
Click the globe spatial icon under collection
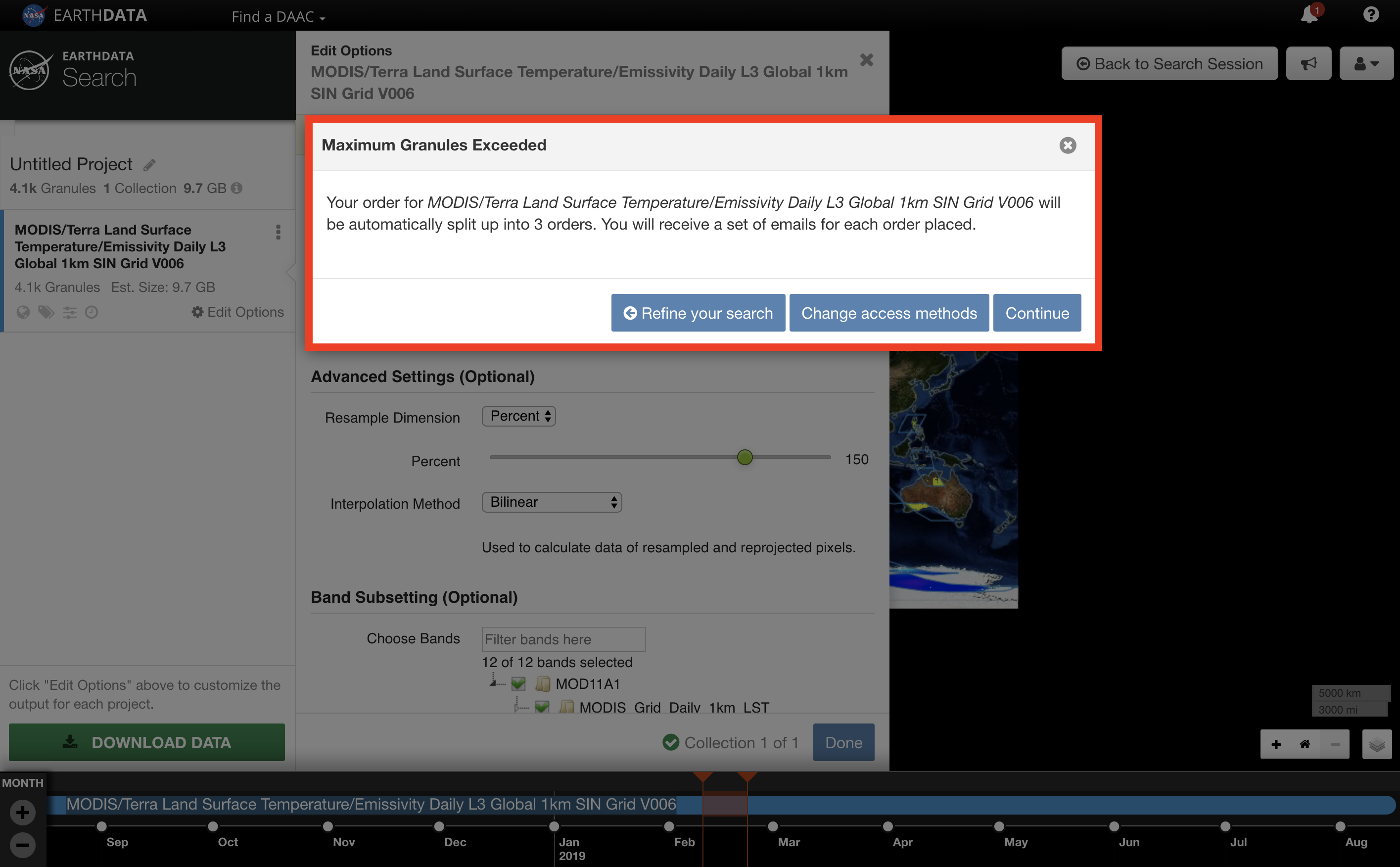coord(23,312)
